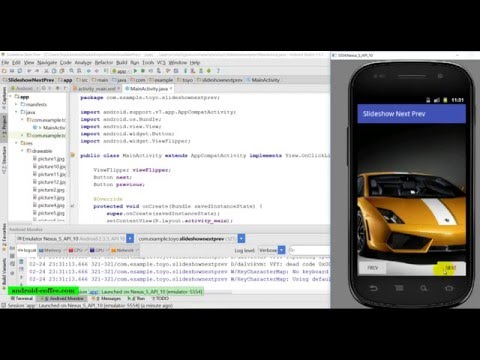480x360 pixels.
Task: Tap the PREV button in emulator
Action: pos(372,268)
